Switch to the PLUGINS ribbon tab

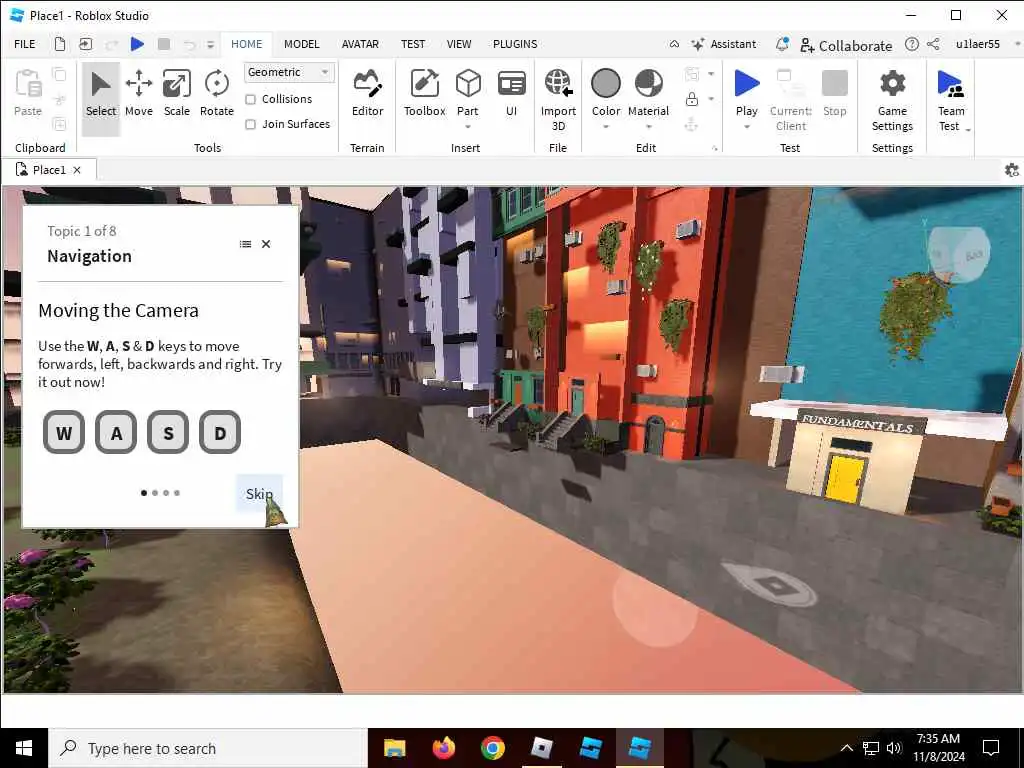[515, 44]
